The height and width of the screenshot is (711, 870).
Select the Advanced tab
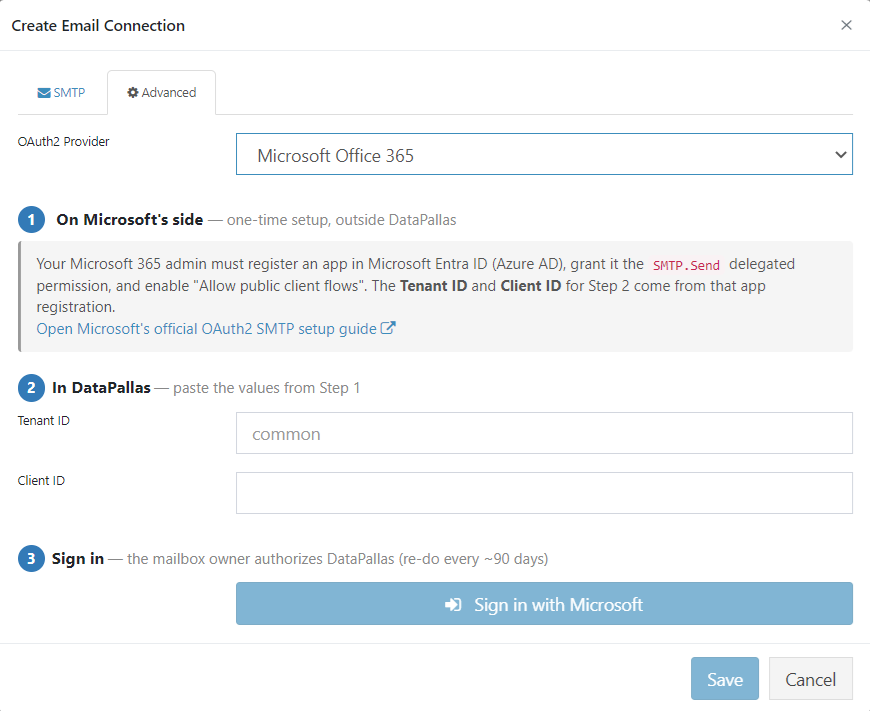(161, 93)
